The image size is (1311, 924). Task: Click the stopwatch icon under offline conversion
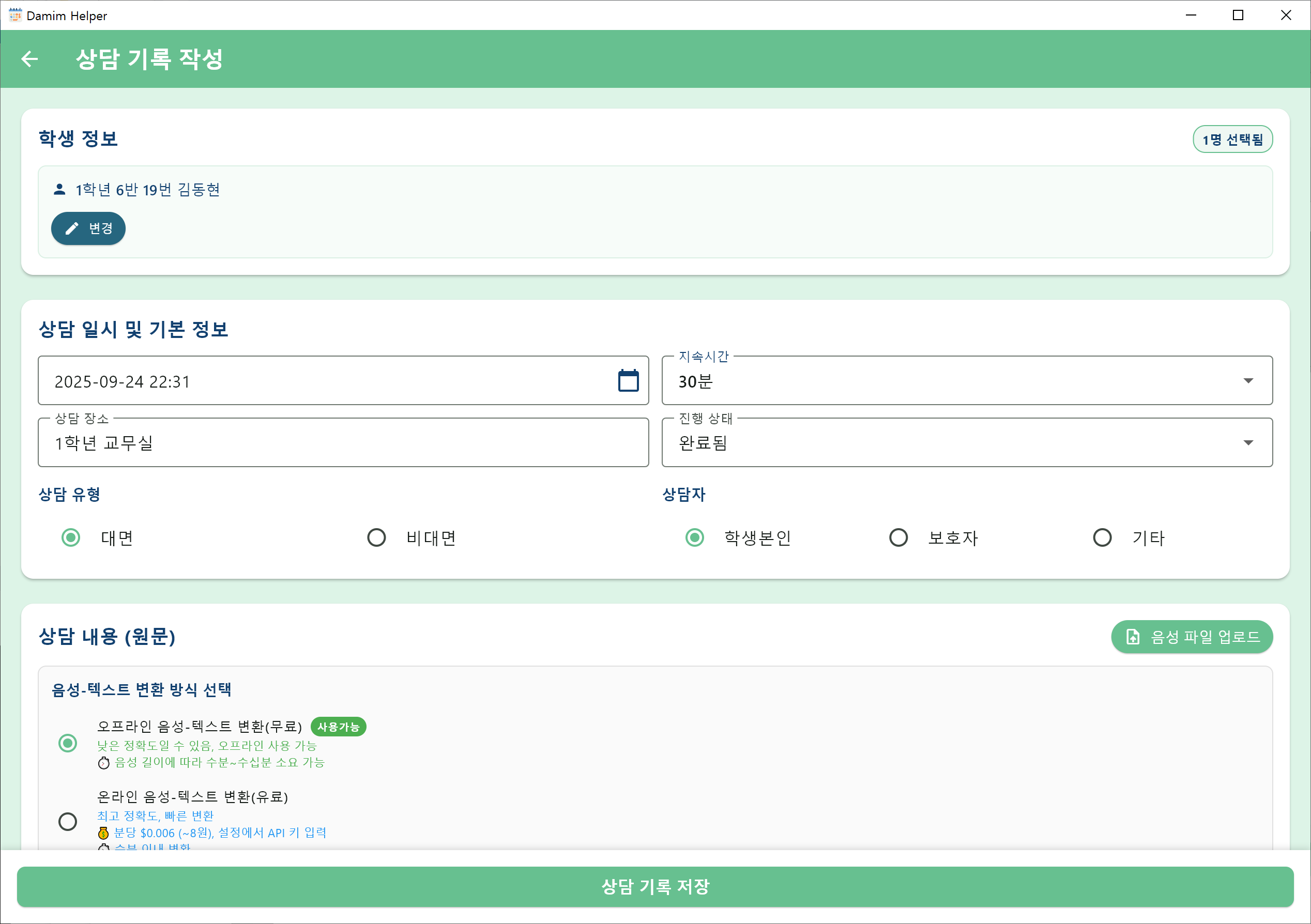[103, 762]
